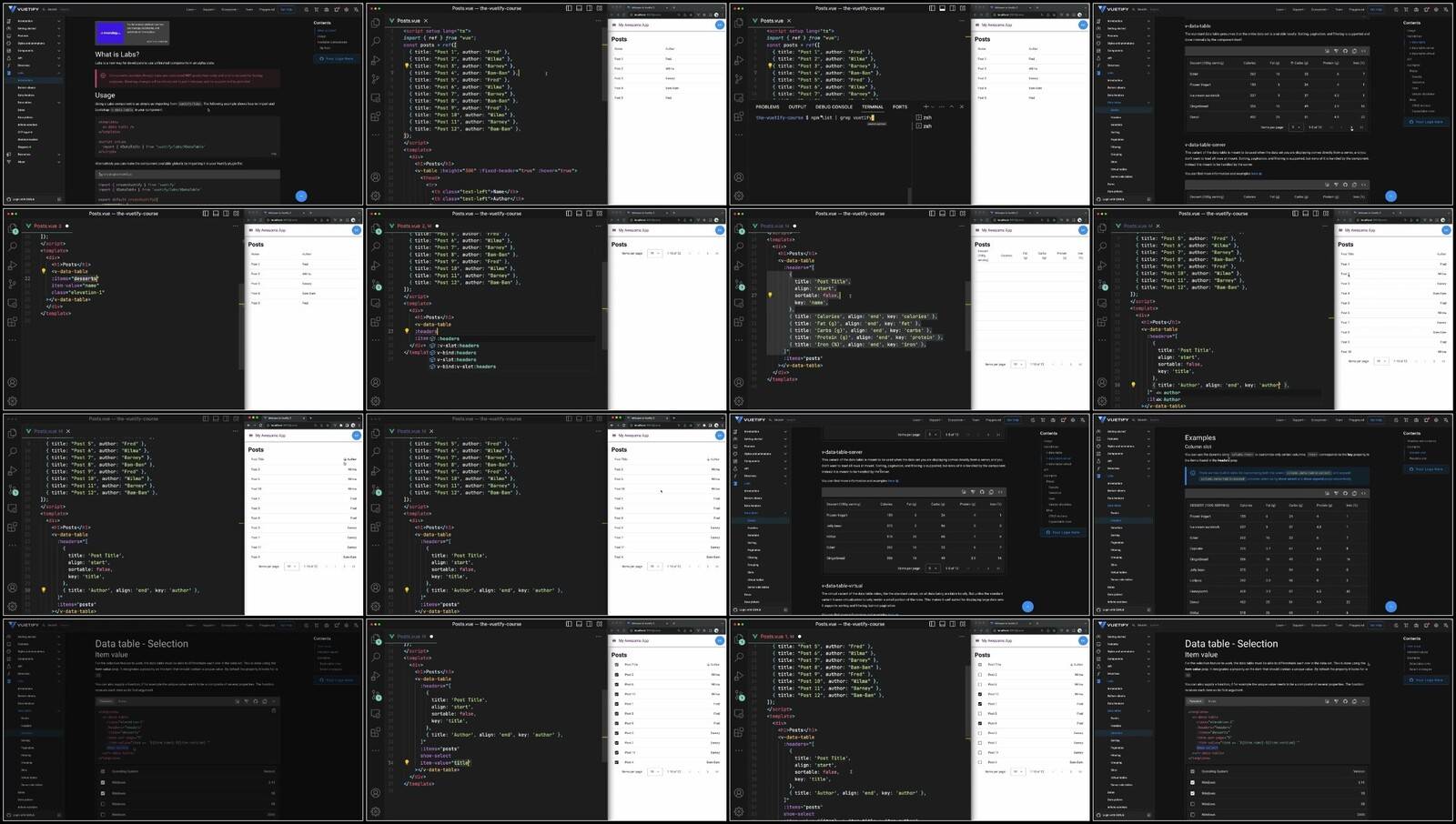This screenshot has height=824, width=1456.
Task: Tick header checkbox in the bright Data table - Selection docs
Action: pyautogui.click(x=1192, y=771)
